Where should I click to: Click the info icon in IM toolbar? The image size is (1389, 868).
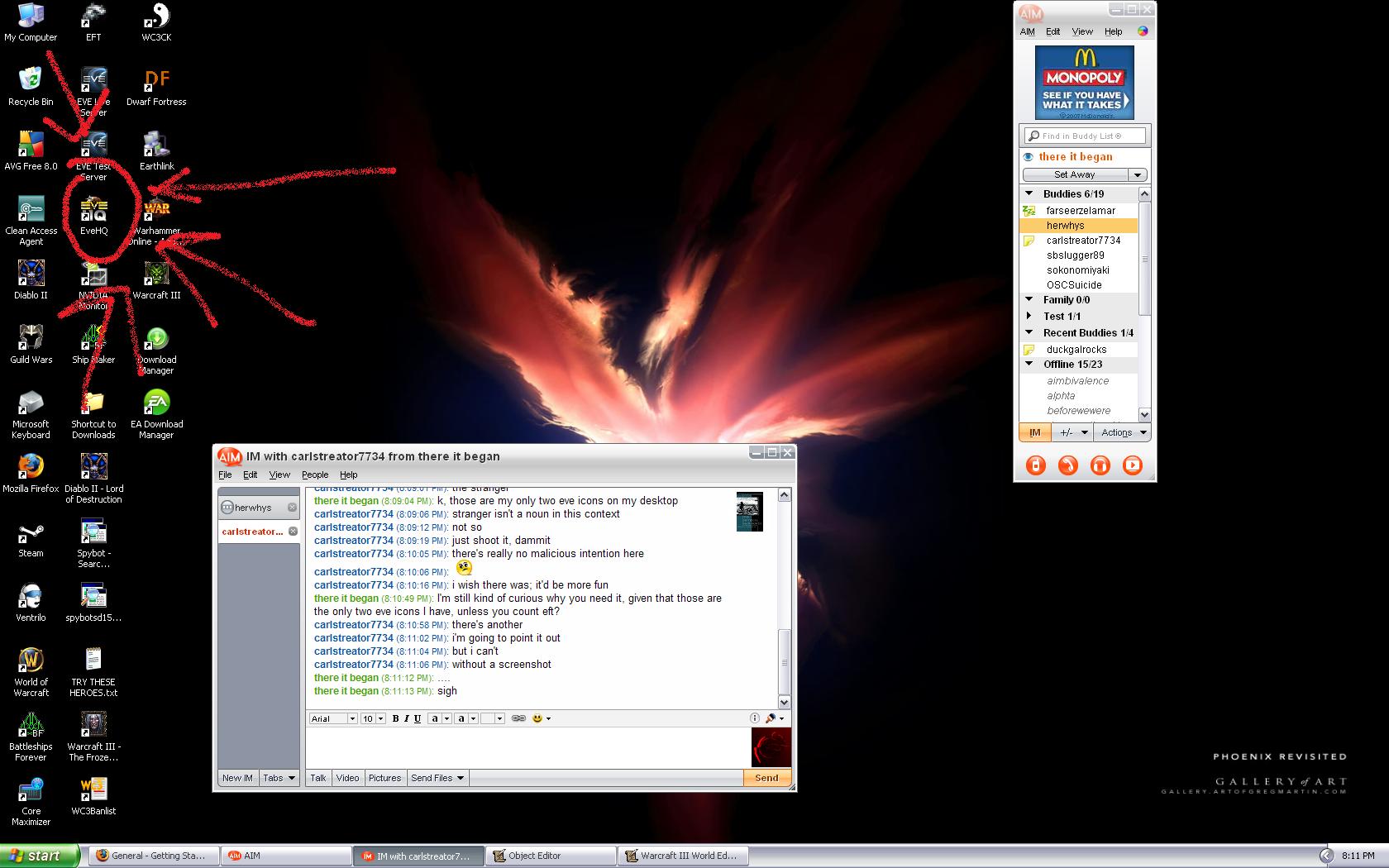pyautogui.click(x=754, y=718)
